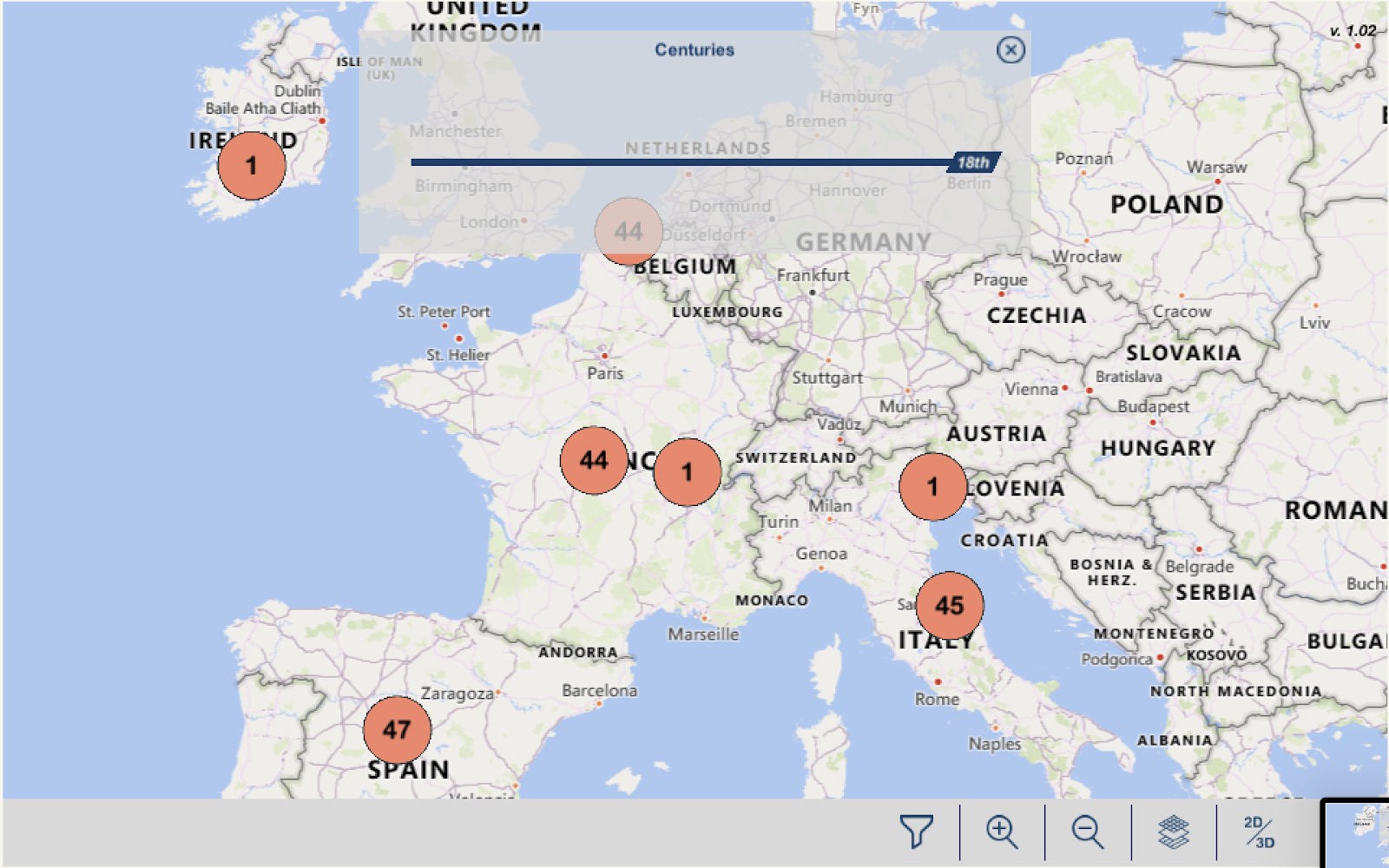1389x868 pixels.
Task: Click the POLAND country label
Action: coord(1167,205)
